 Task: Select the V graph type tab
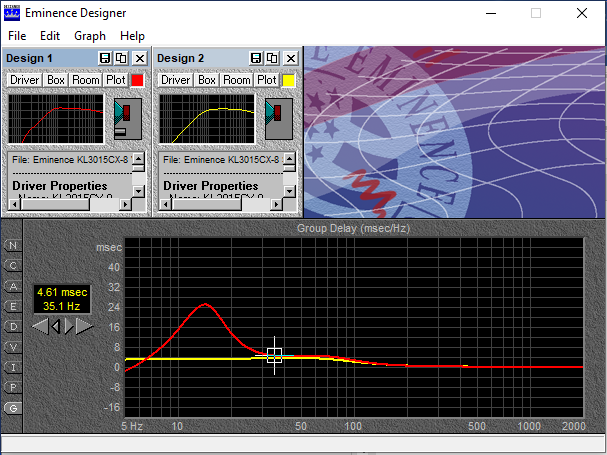point(13,347)
